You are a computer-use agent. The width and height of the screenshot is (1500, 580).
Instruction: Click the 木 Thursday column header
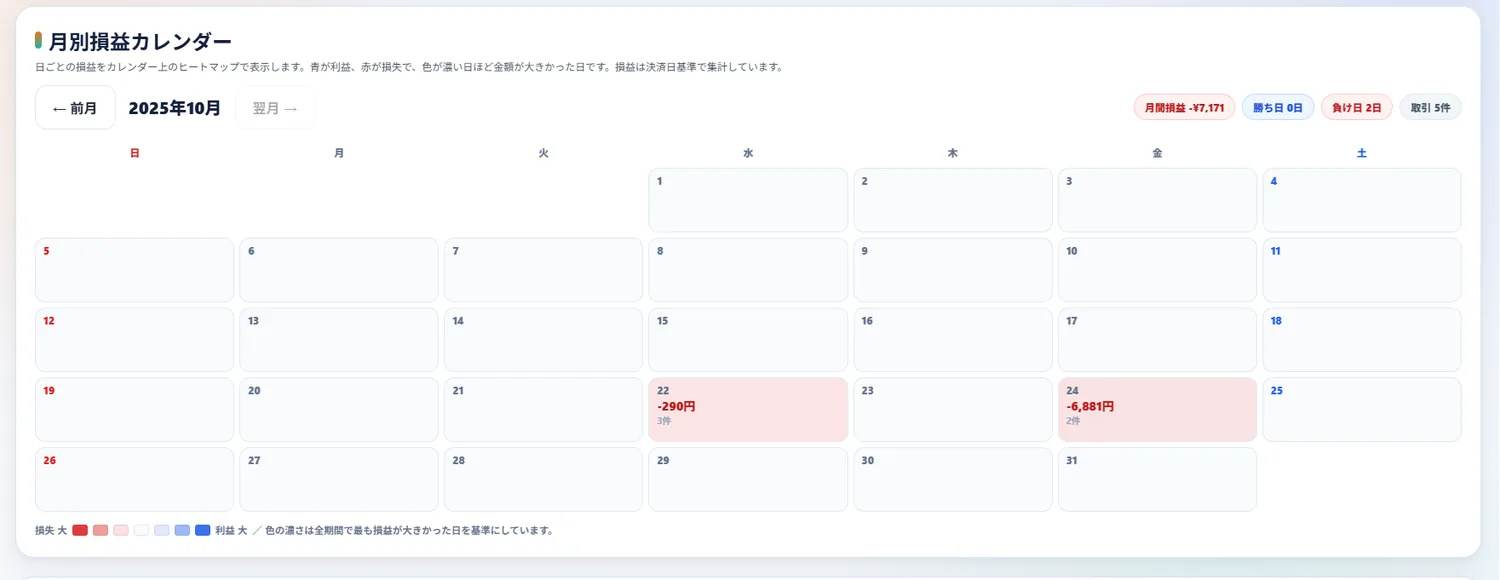click(953, 153)
